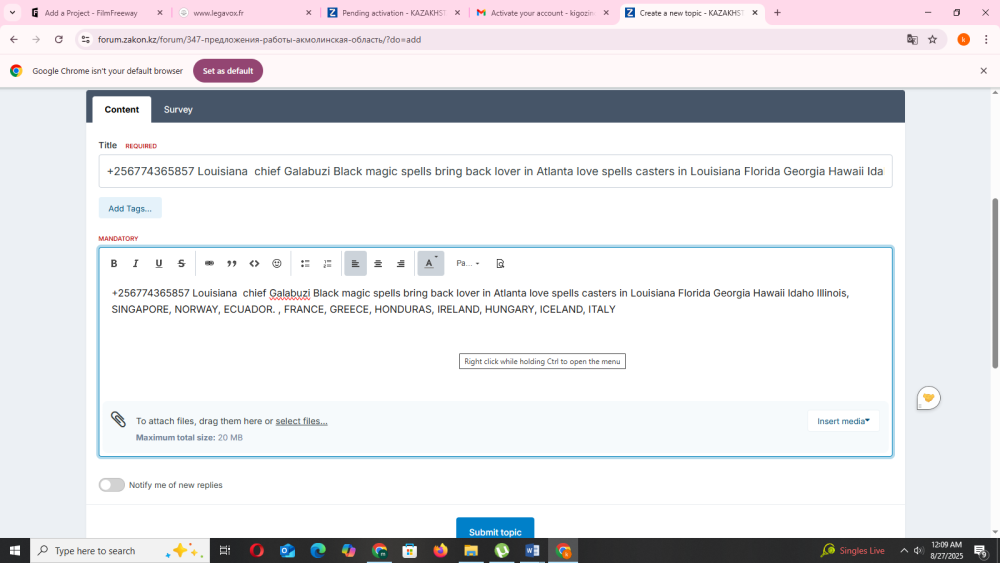Insert a quote block

point(232,263)
